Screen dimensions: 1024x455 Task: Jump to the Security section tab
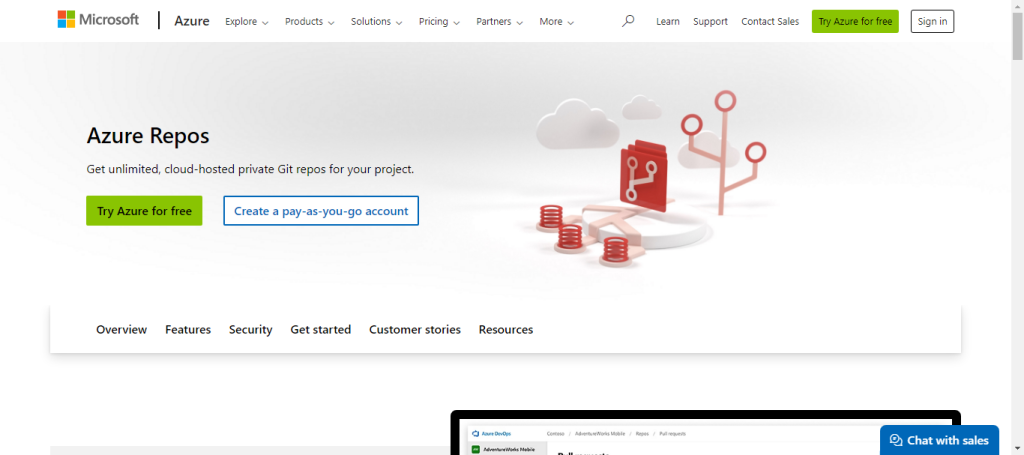[250, 330]
